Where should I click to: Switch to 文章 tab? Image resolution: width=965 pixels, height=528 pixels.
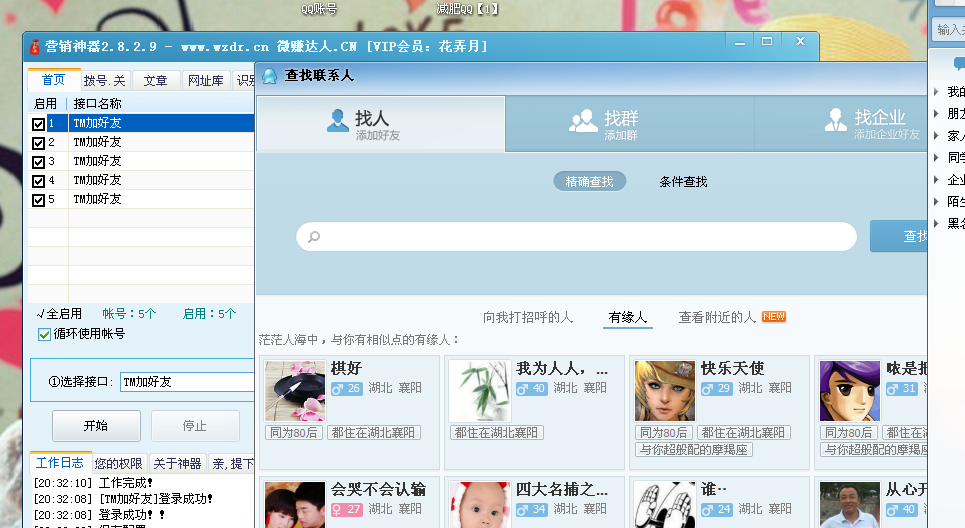(x=156, y=81)
